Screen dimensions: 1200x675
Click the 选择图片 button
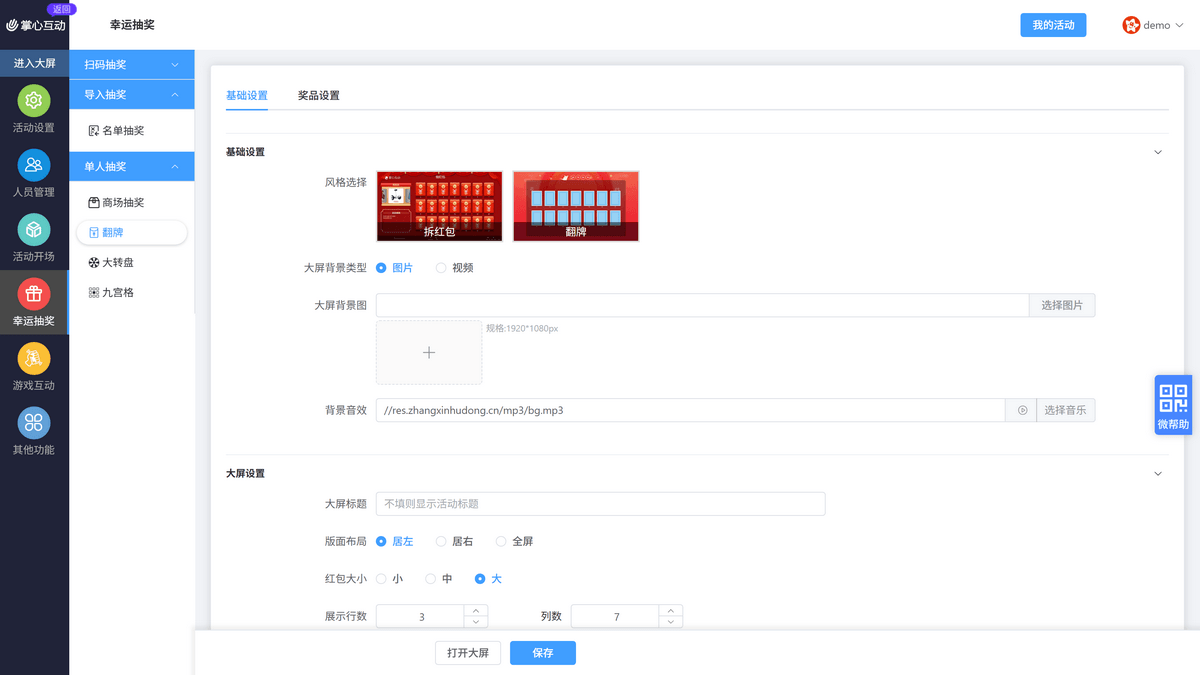click(1062, 305)
